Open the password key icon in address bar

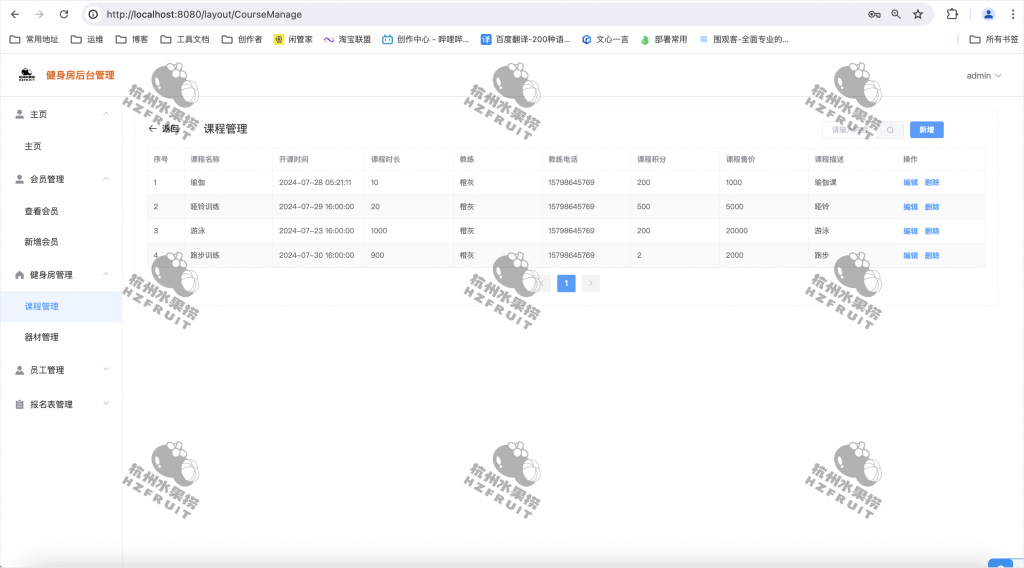(874, 14)
